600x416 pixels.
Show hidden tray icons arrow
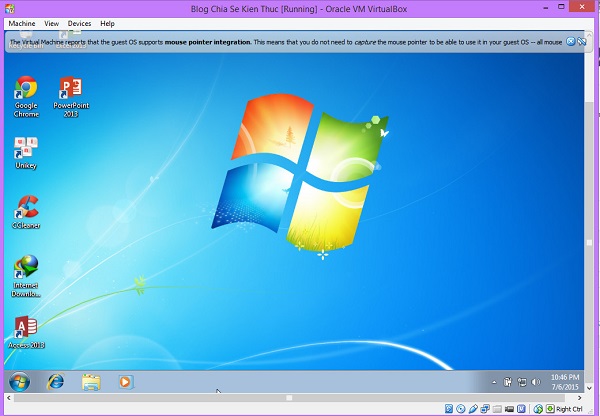click(x=494, y=382)
